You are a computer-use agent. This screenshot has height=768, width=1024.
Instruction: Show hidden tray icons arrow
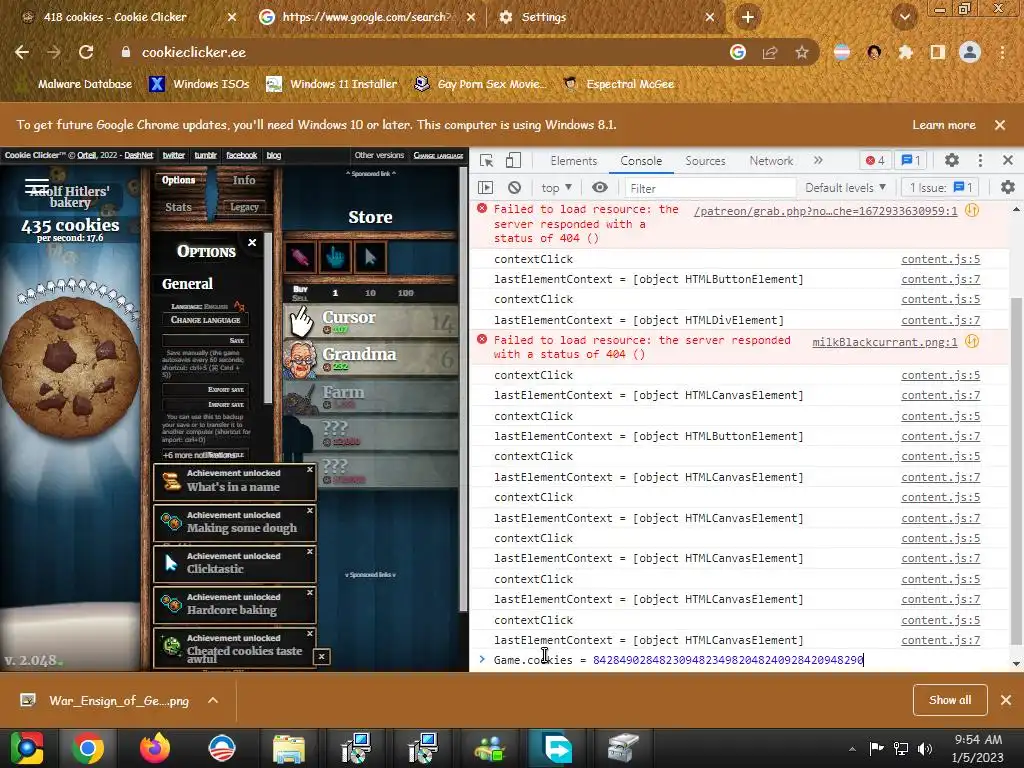point(852,749)
